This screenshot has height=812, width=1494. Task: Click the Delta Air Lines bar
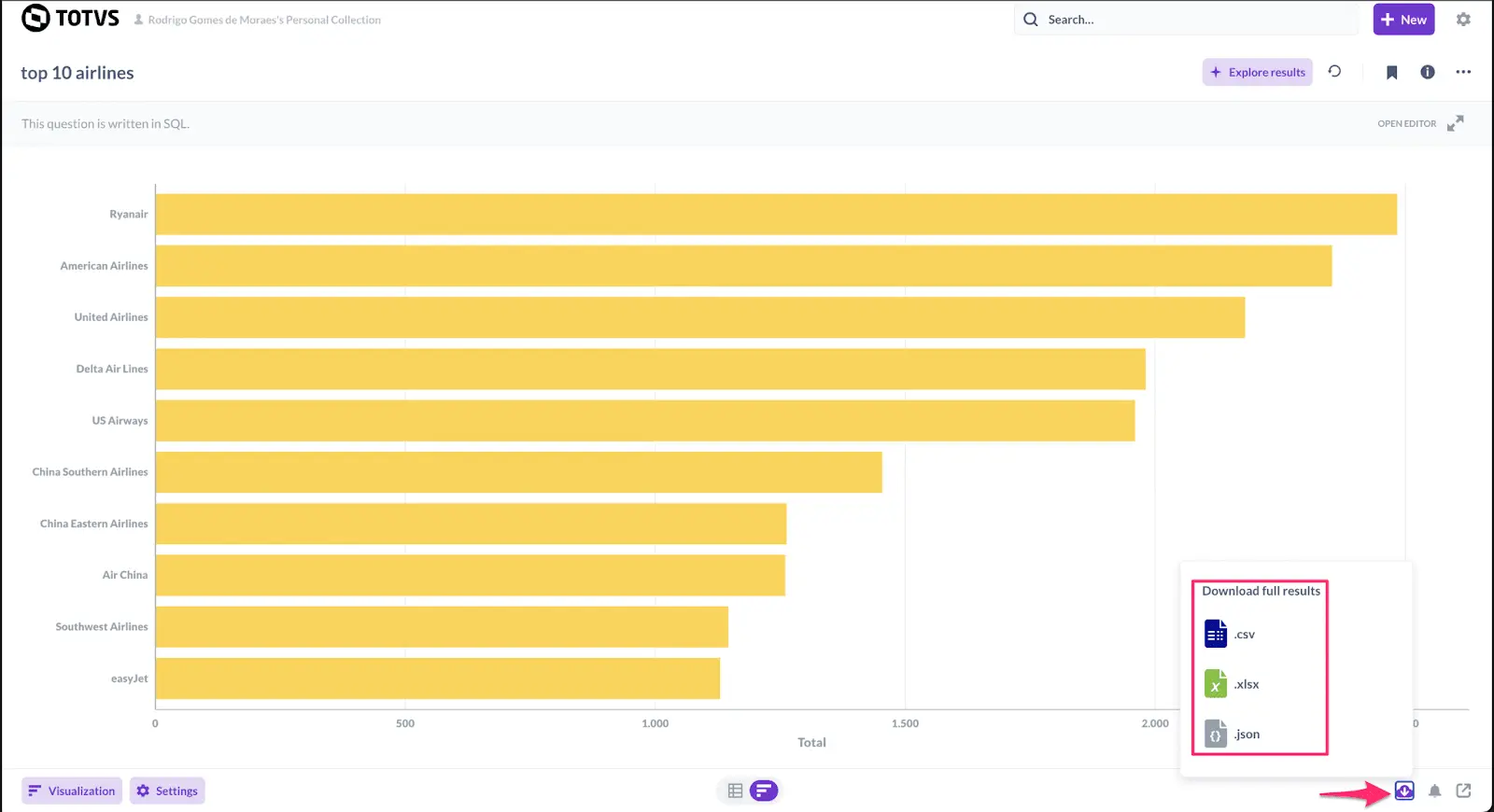pos(651,369)
